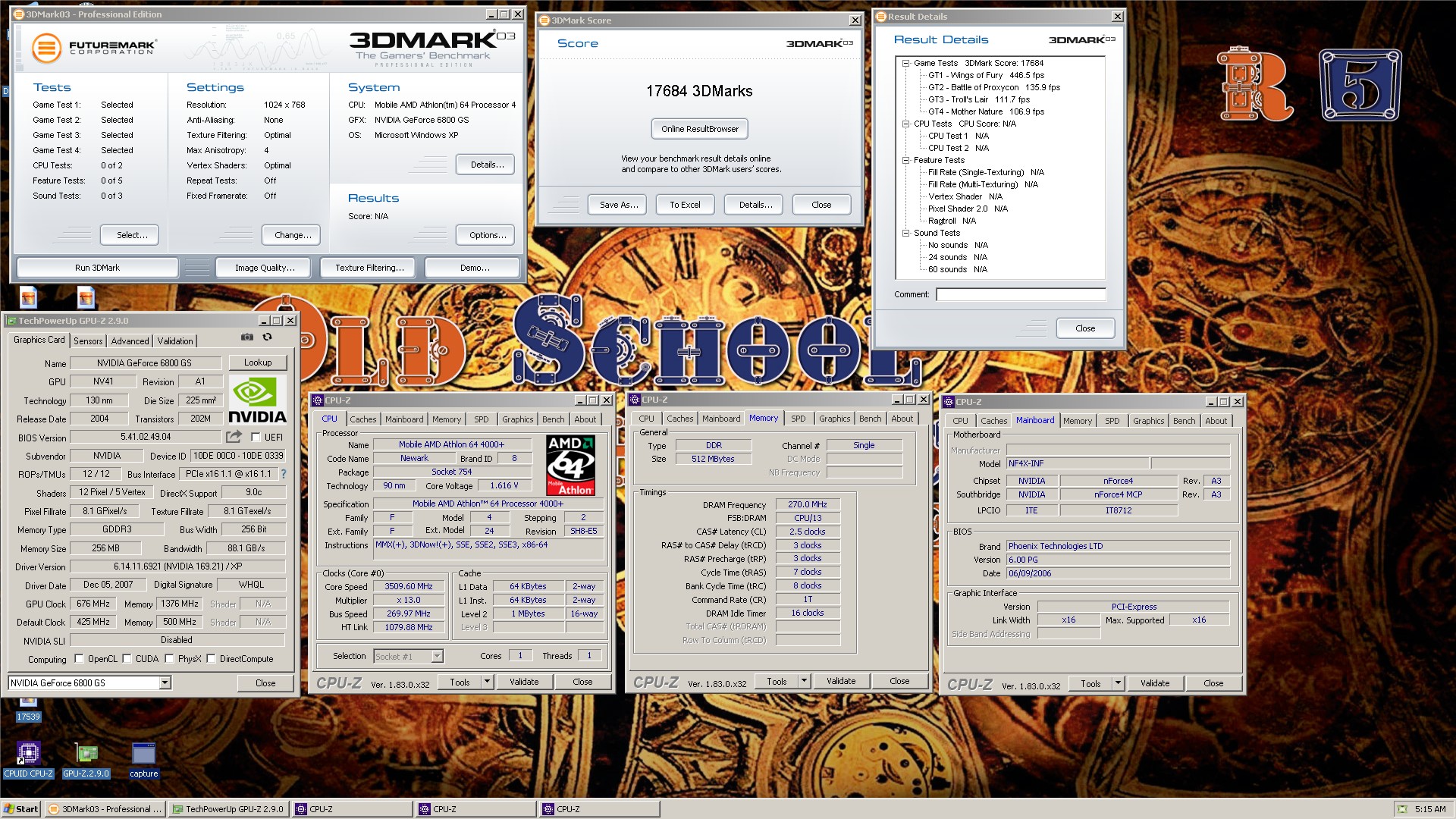
Task: Click the Image Quality... button
Action: click(265, 268)
